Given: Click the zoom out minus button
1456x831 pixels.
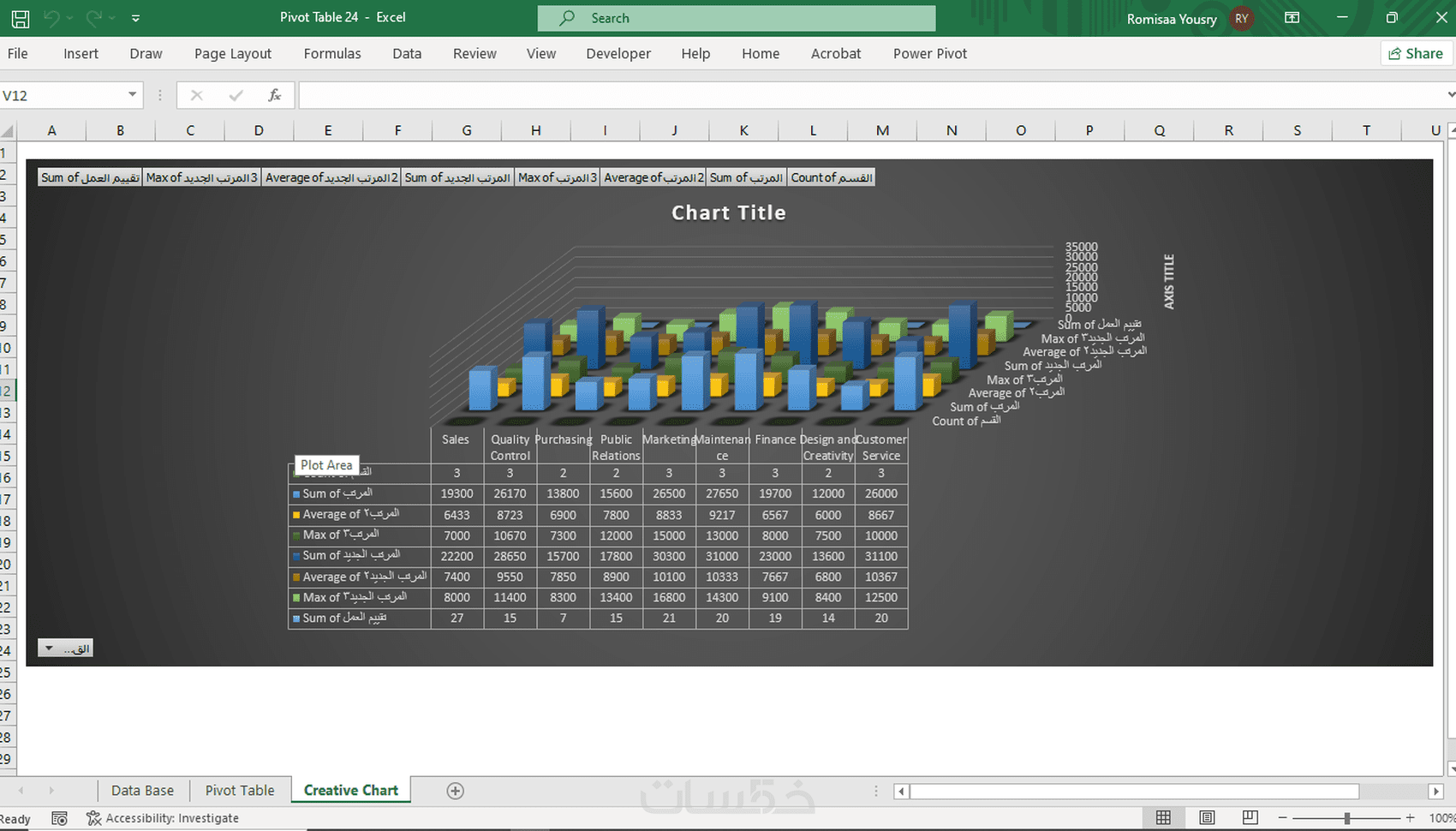Looking at the screenshot, I should tap(1282, 818).
